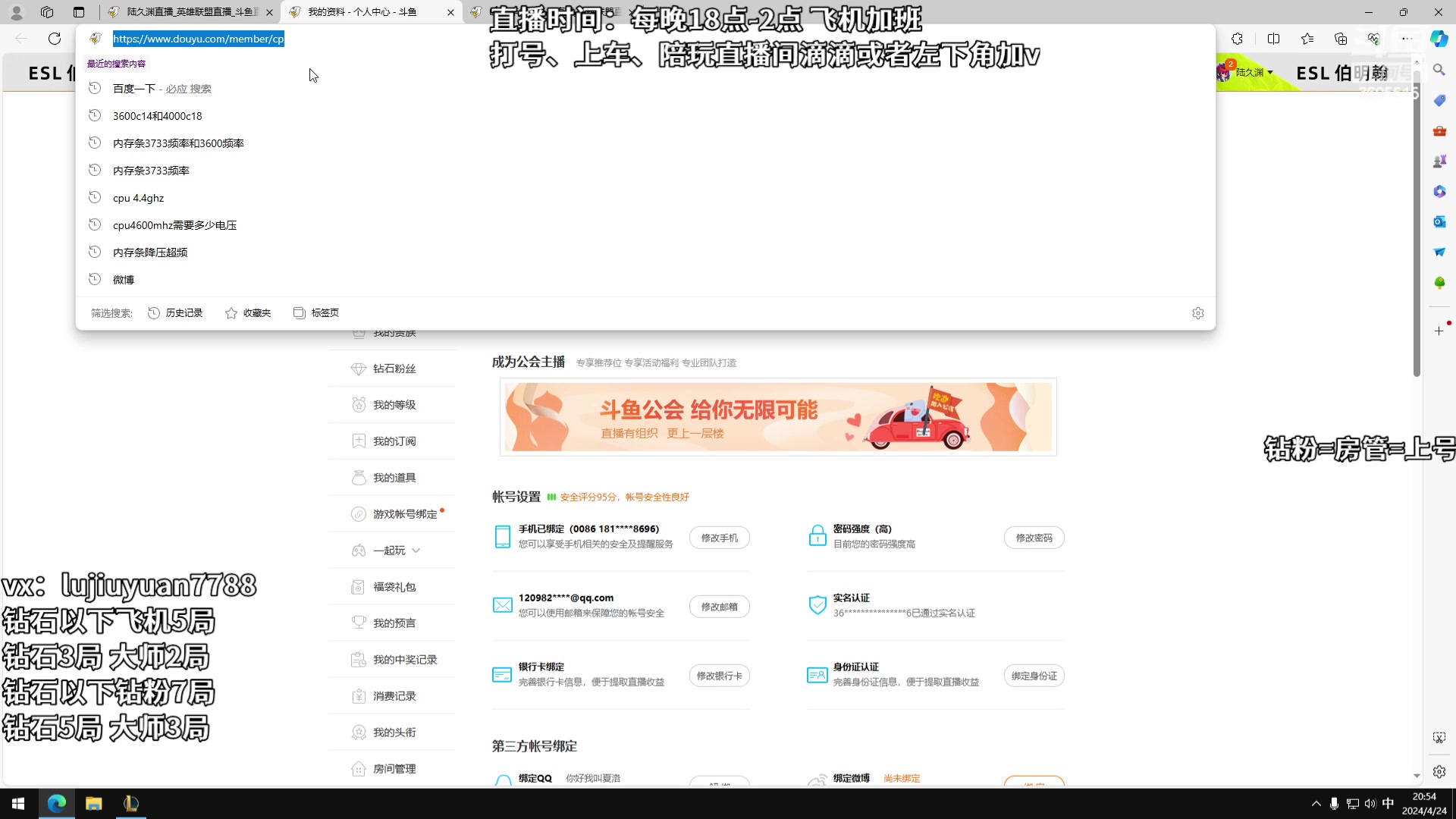The width and height of the screenshot is (1456, 819).
Task: Choose suggestion cpu4600mhz需要多少电压
Action: (x=645, y=225)
